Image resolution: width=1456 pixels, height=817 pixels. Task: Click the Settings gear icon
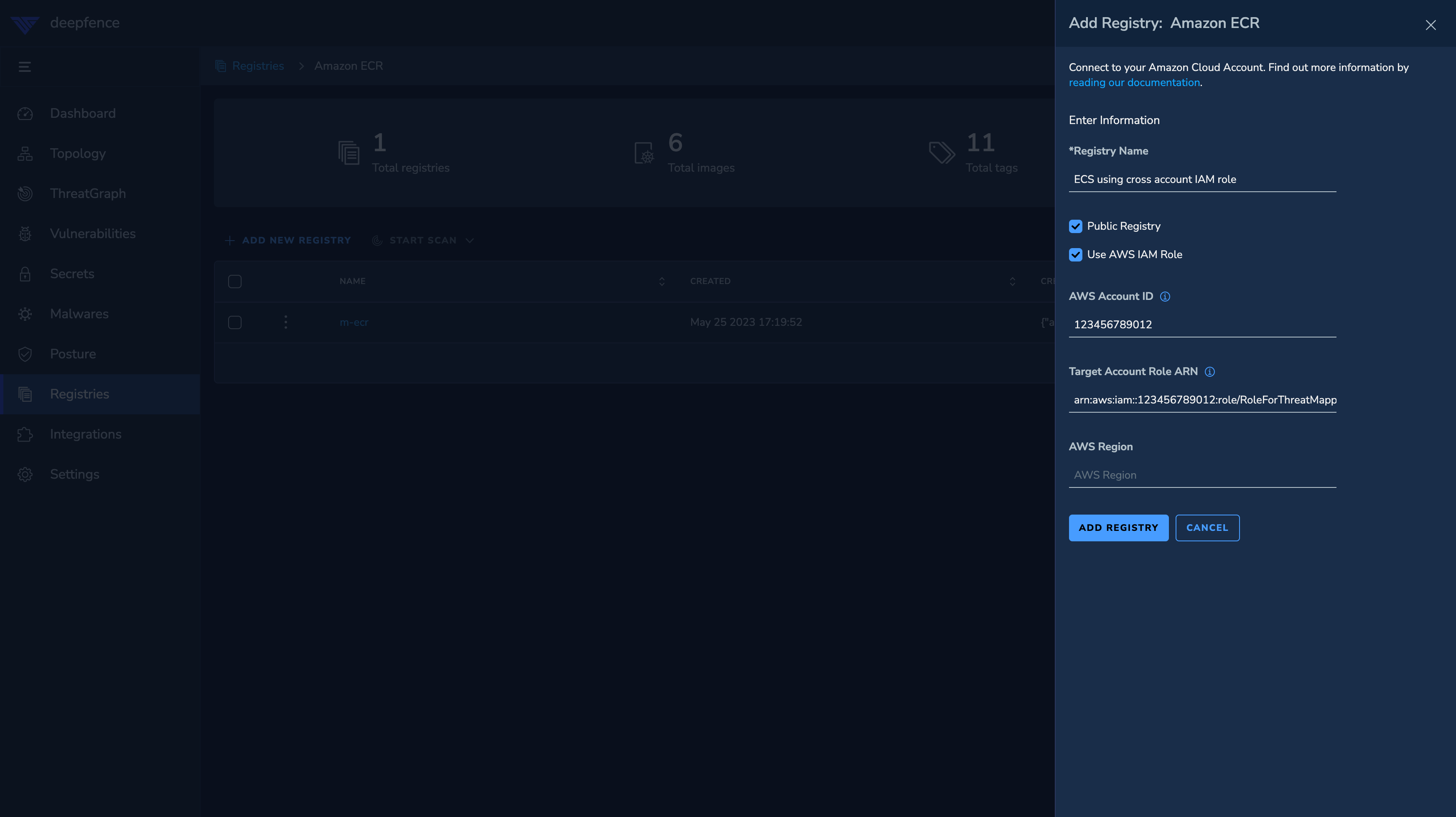coord(25,474)
